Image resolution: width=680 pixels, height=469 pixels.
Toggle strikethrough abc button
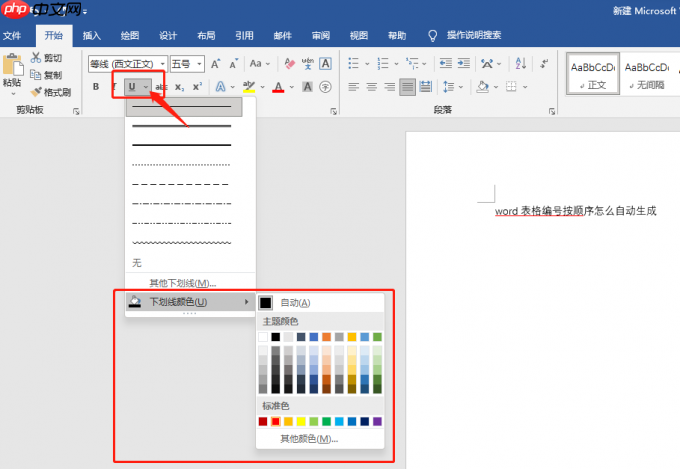tap(161, 87)
